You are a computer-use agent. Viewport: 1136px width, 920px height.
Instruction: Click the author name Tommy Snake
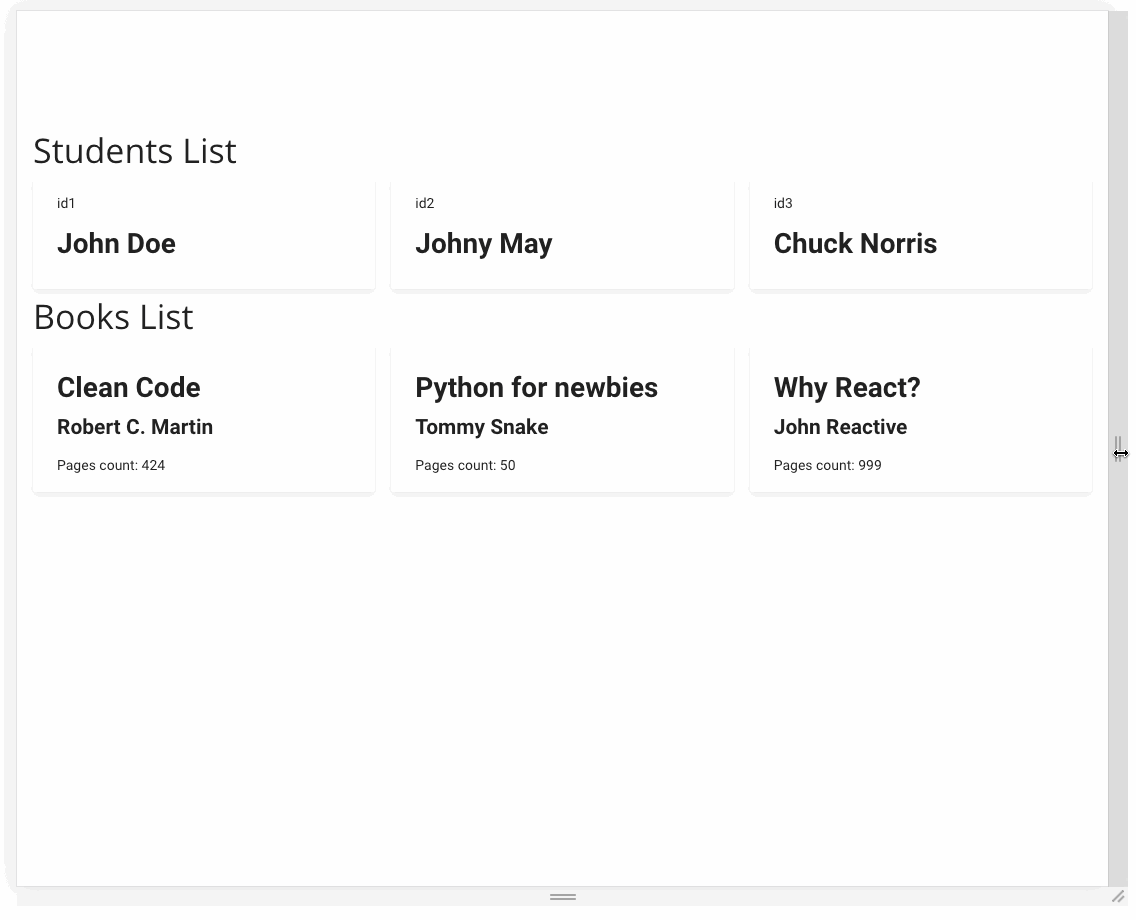pyautogui.click(x=482, y=427)
